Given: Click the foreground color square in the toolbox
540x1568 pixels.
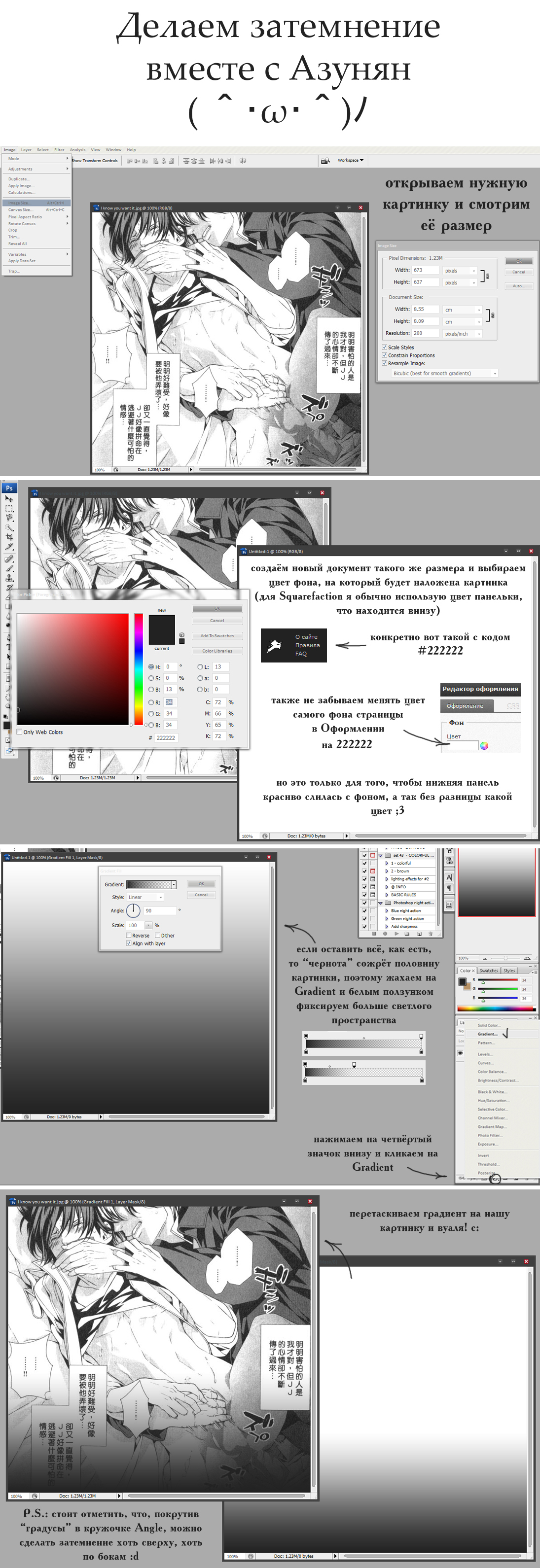Looking at the screenshot, I should pos(7,726).
